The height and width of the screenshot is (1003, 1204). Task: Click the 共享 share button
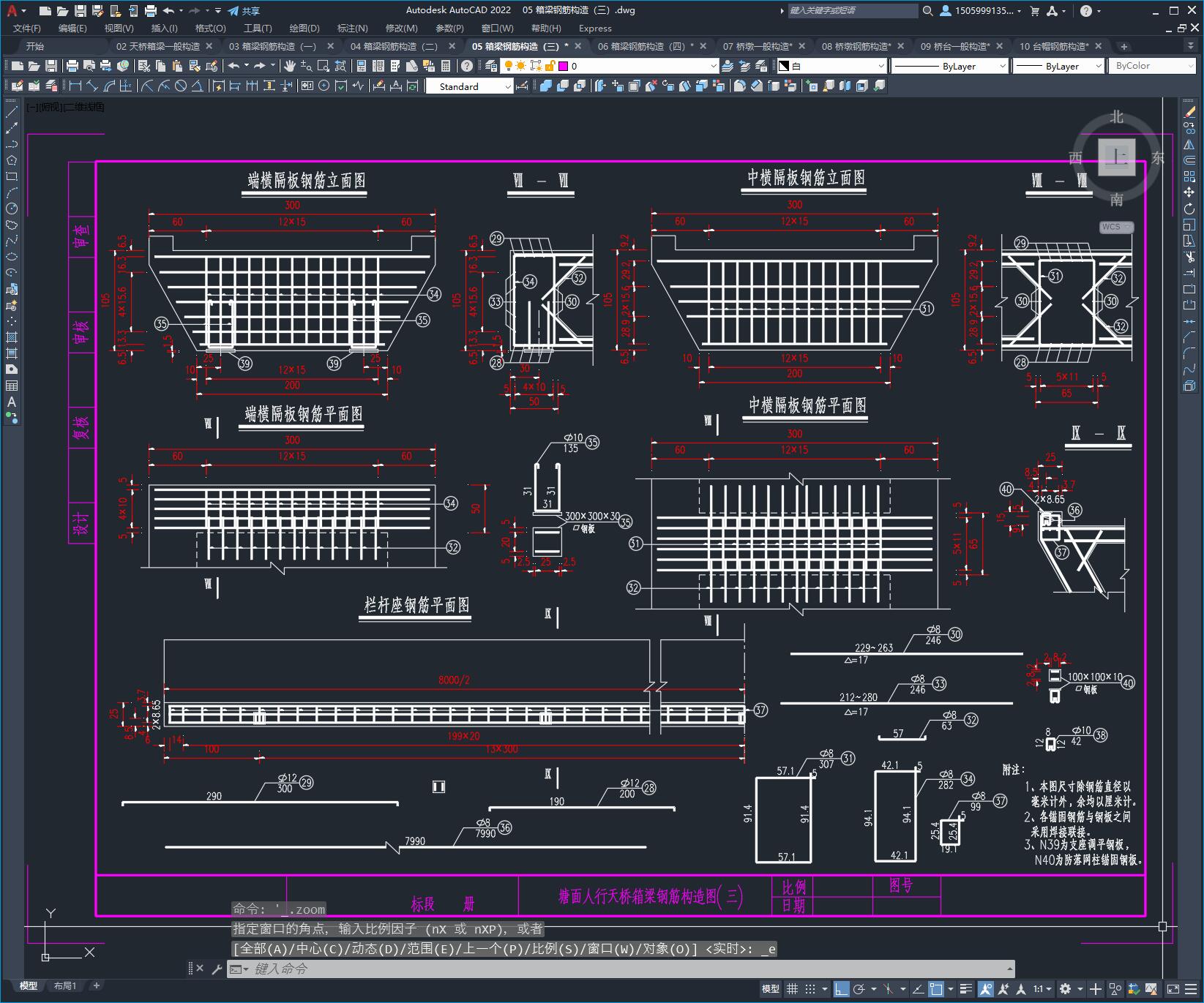[x=244, y=10]
